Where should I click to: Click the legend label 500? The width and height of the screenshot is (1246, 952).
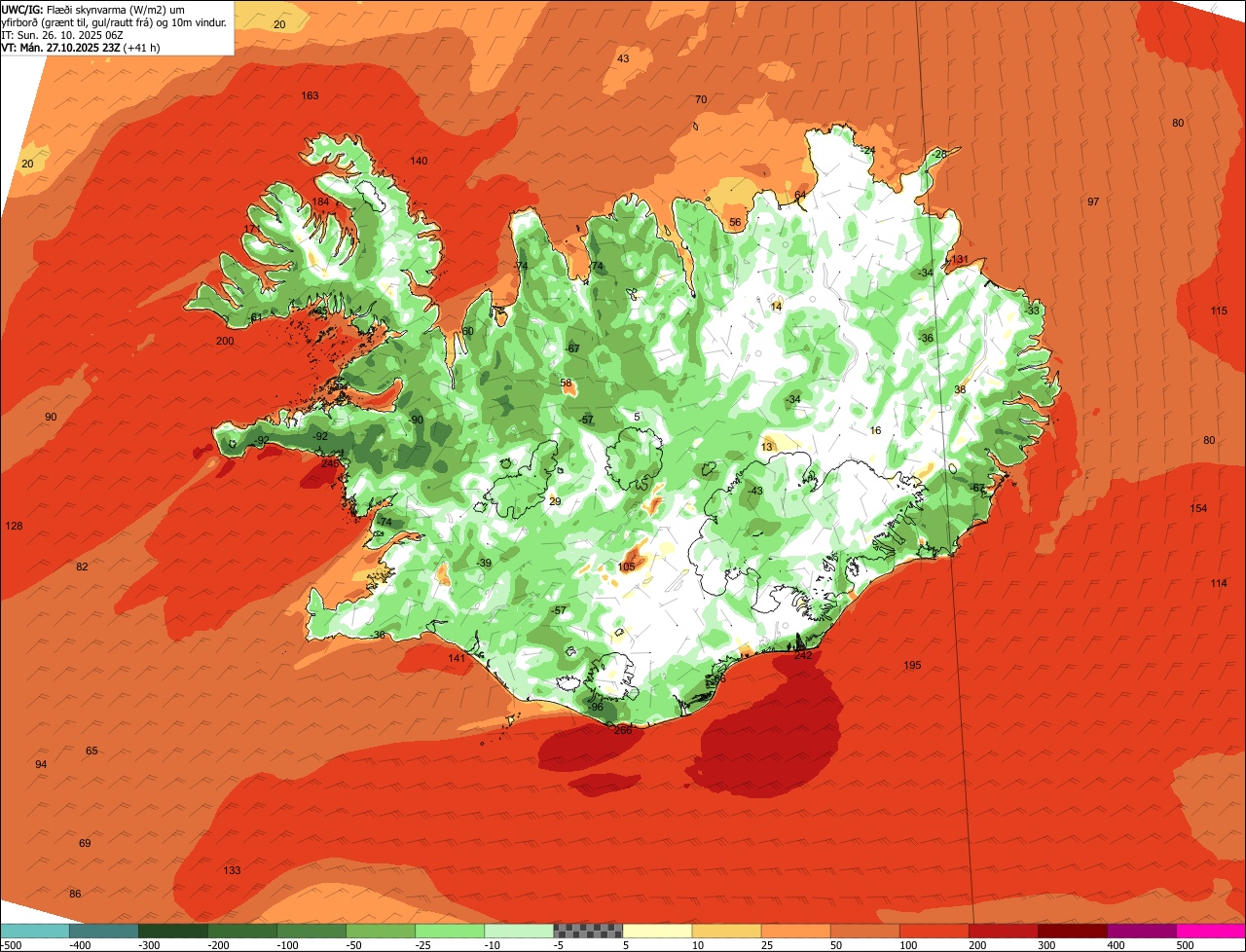click(1185, 945)
